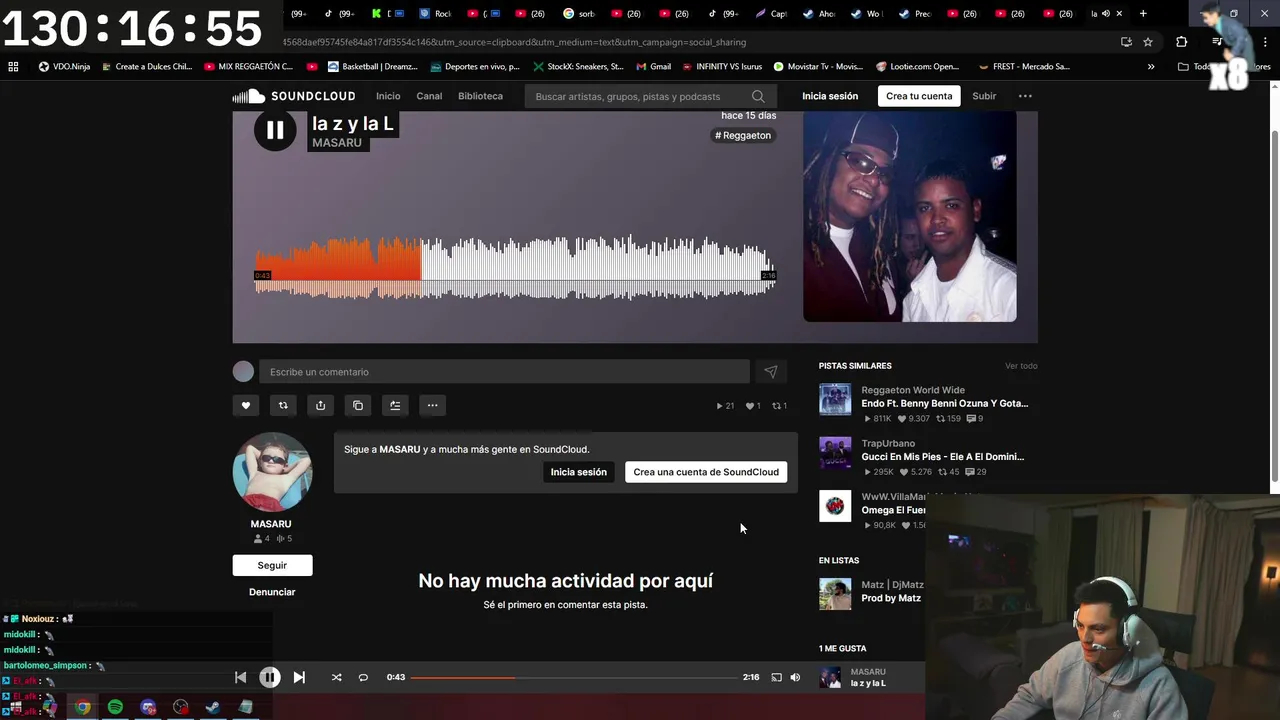Open the Omega El Fuerte track thumbnail
This screenshot has height=720, width=1280.
tap(835, 506)
